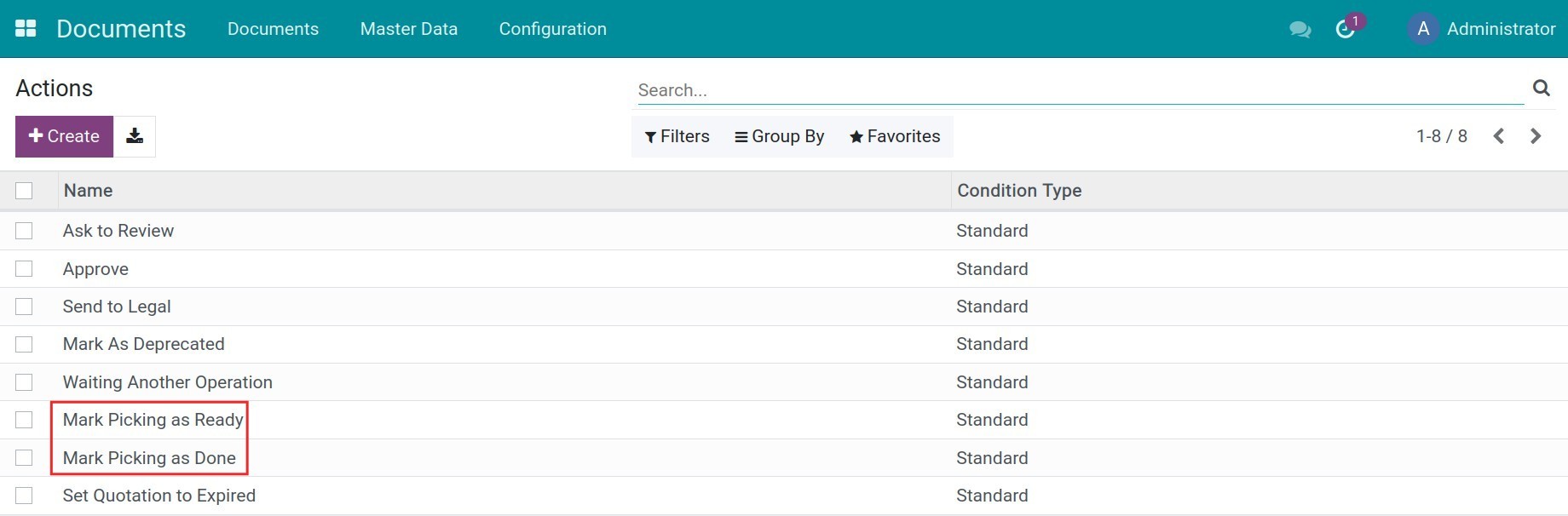
Task: Click the search magnifier icon
Action: (x=1541, y=88)
